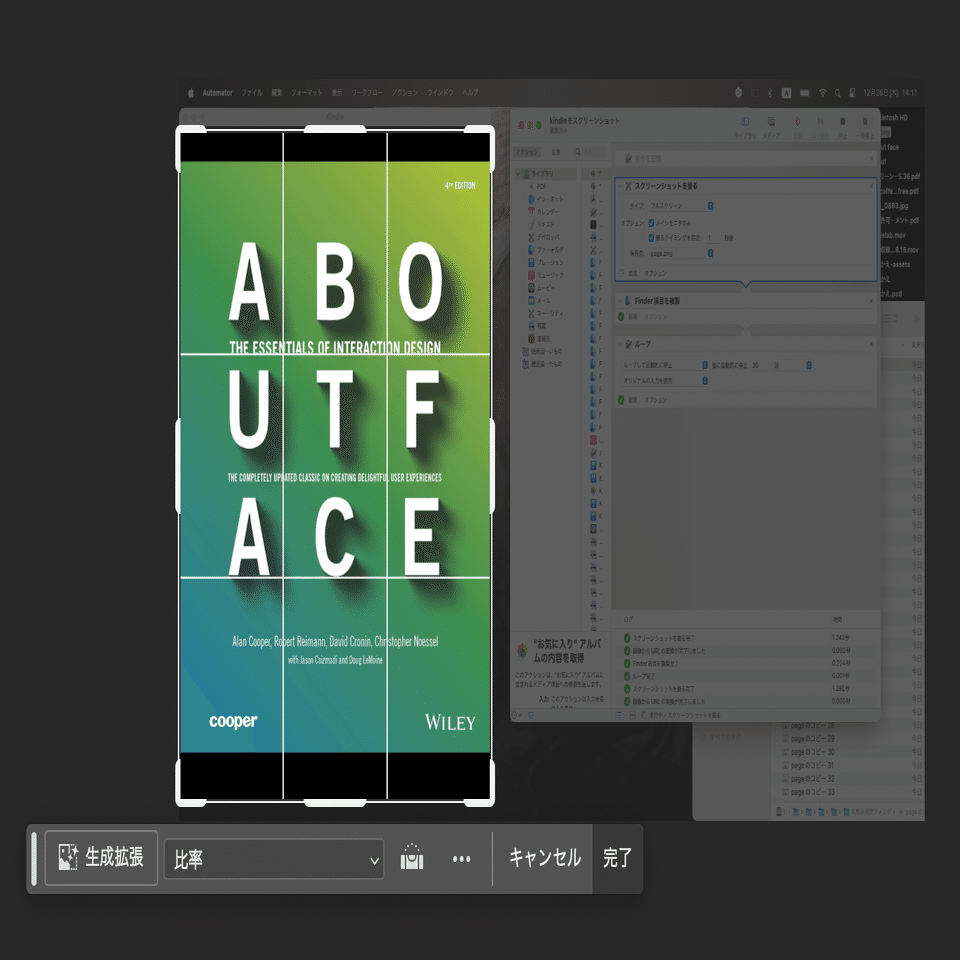Toggle the 撮るタイミングを指定 checkbox
960x960 pixels.
[x=651, y=238]
